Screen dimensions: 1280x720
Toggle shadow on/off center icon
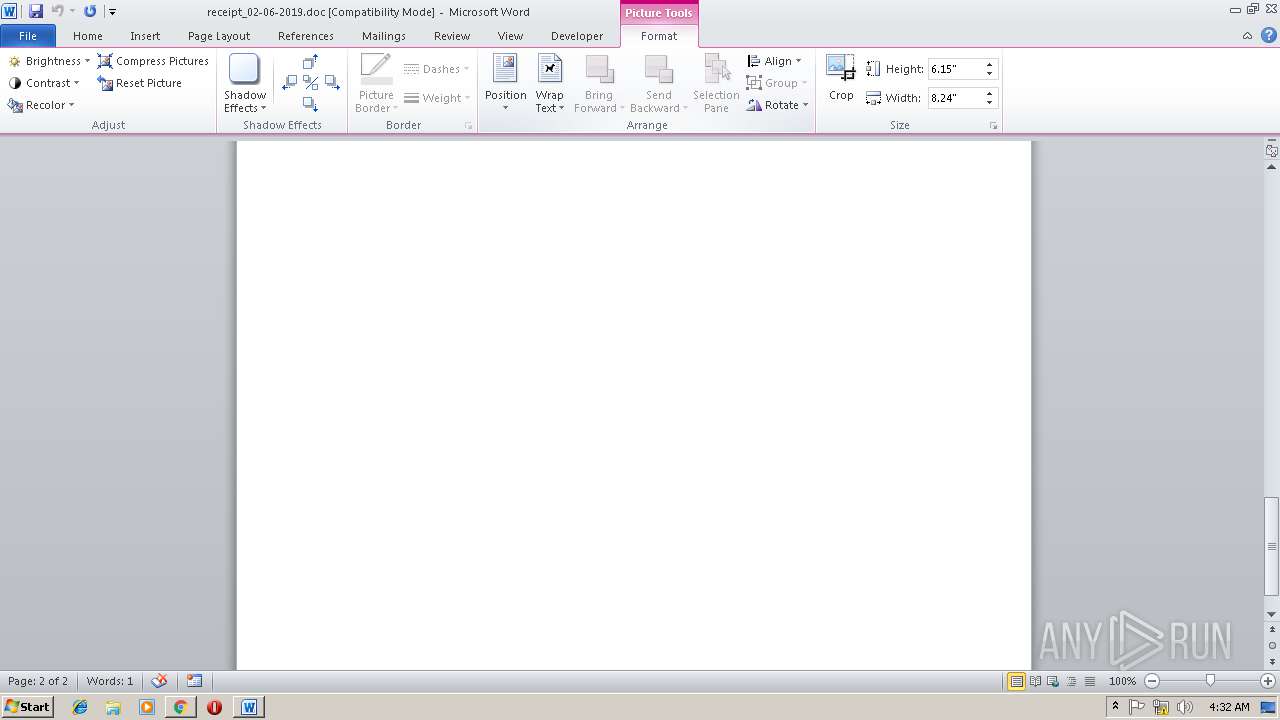[310, 83]
